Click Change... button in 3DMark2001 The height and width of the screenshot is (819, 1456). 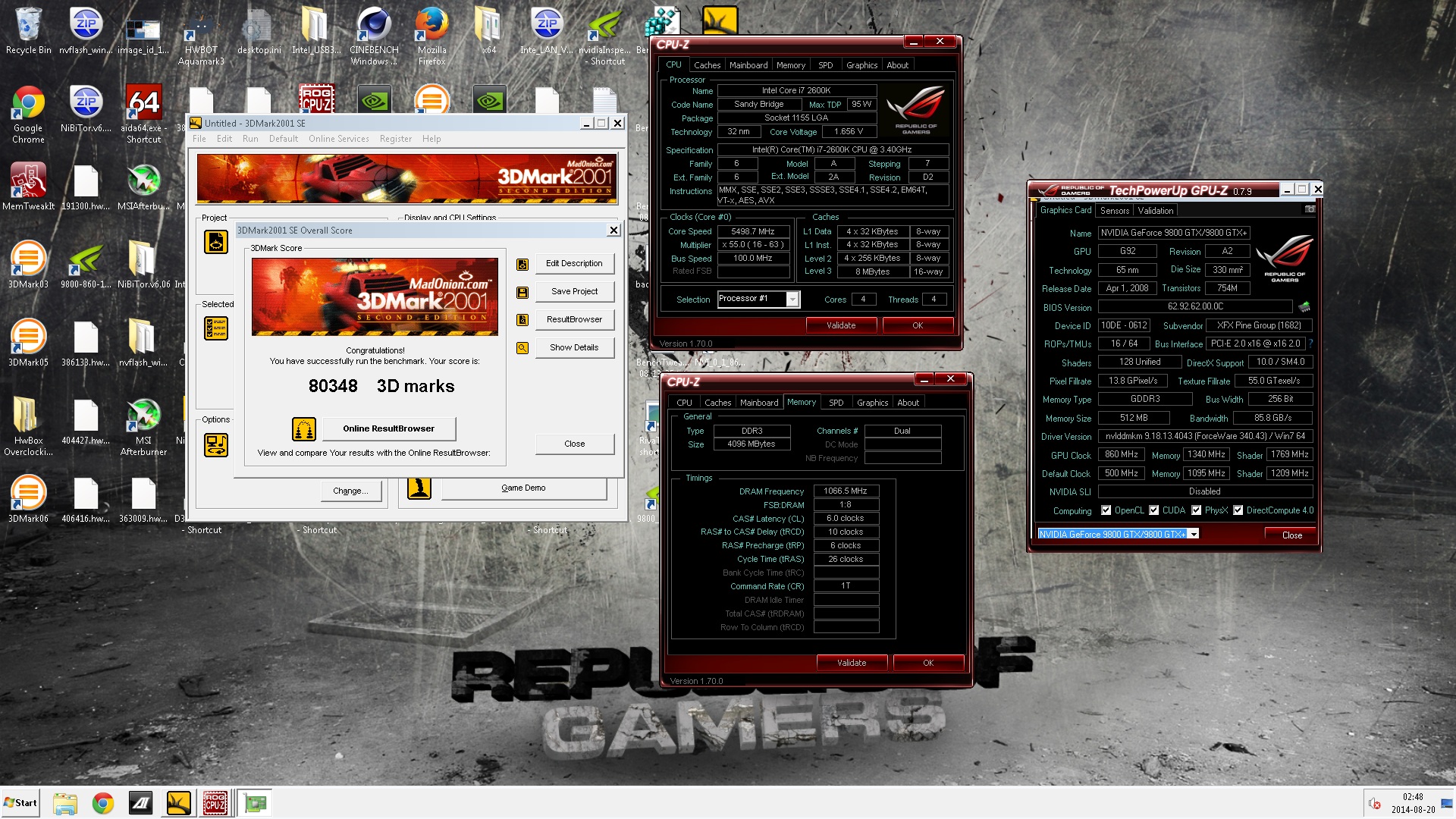click(350, 491)
